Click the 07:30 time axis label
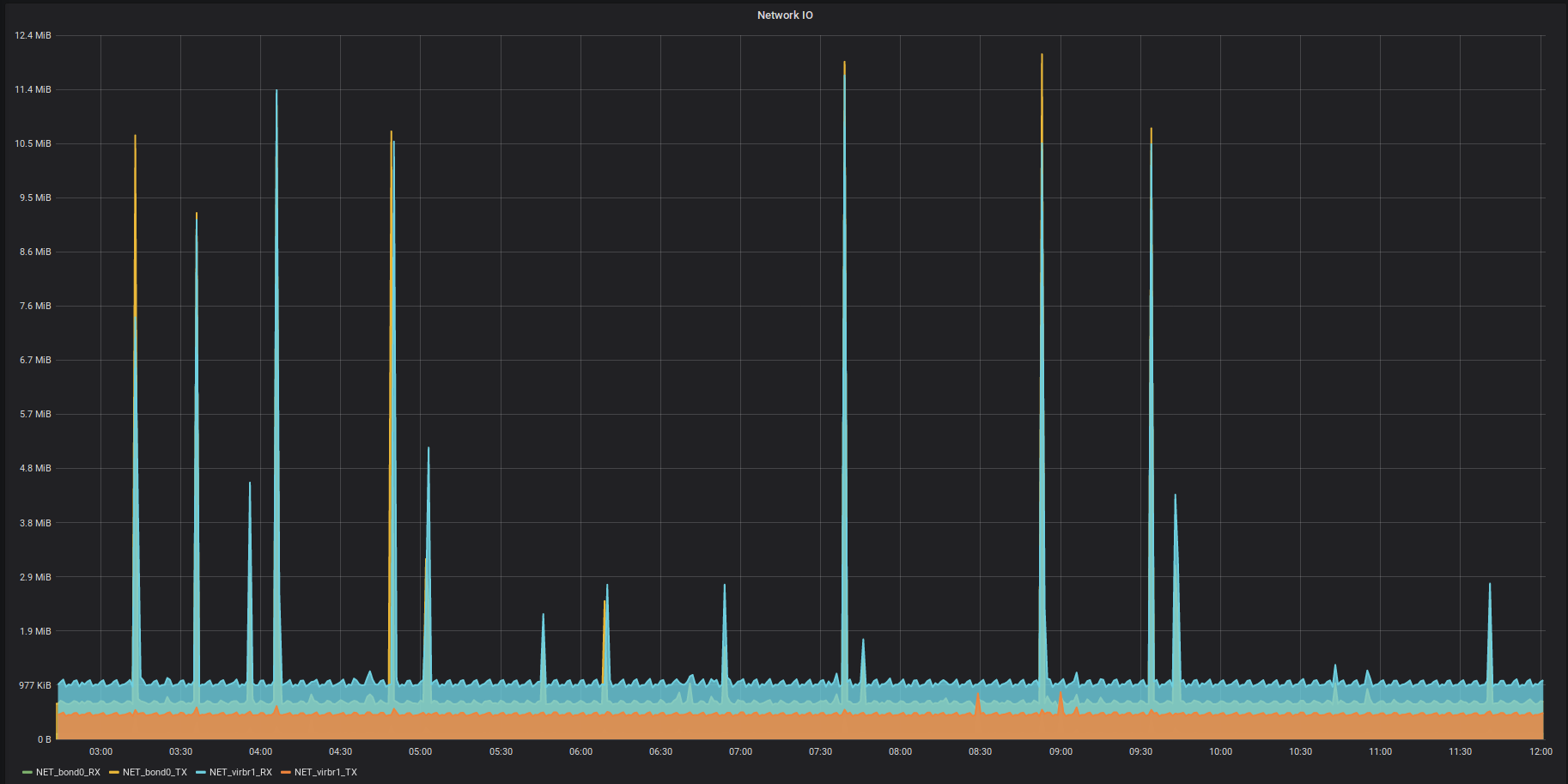Image resolution: width=1568 pixels, height=784 pixels. coord(820,751)
